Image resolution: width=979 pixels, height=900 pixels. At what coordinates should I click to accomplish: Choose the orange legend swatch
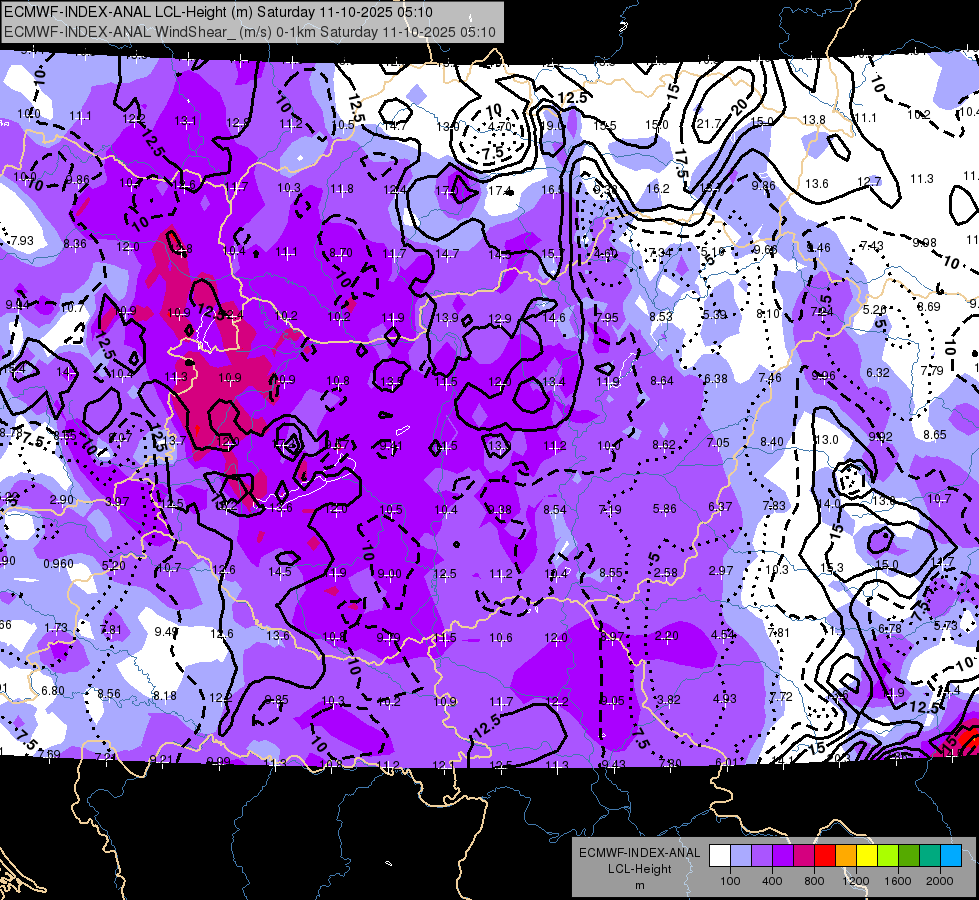(846, 855)
